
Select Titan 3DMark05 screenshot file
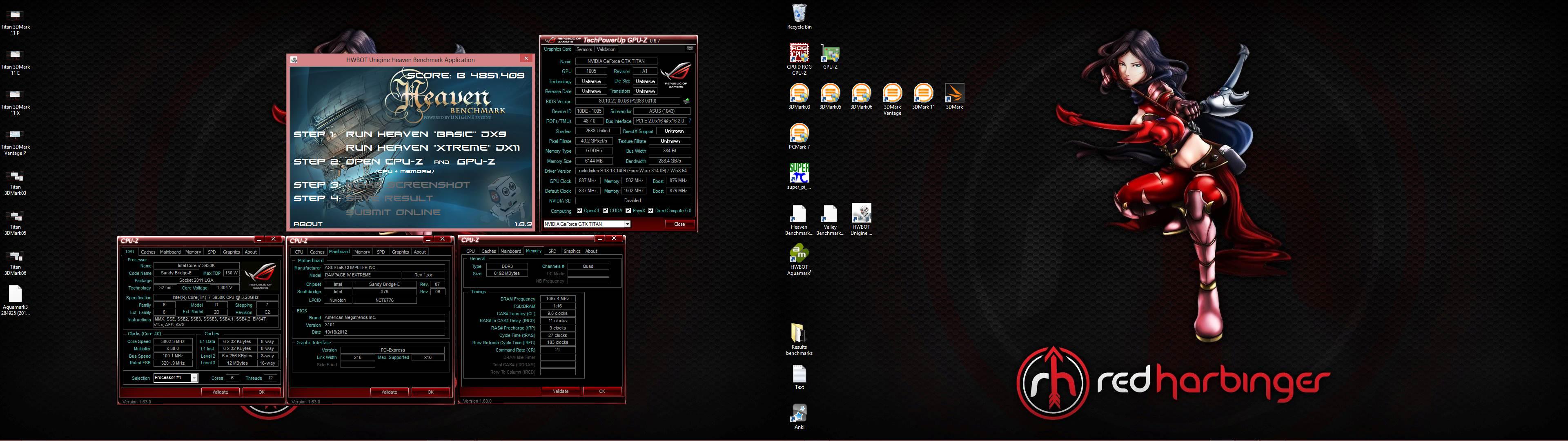pos(15,222)
